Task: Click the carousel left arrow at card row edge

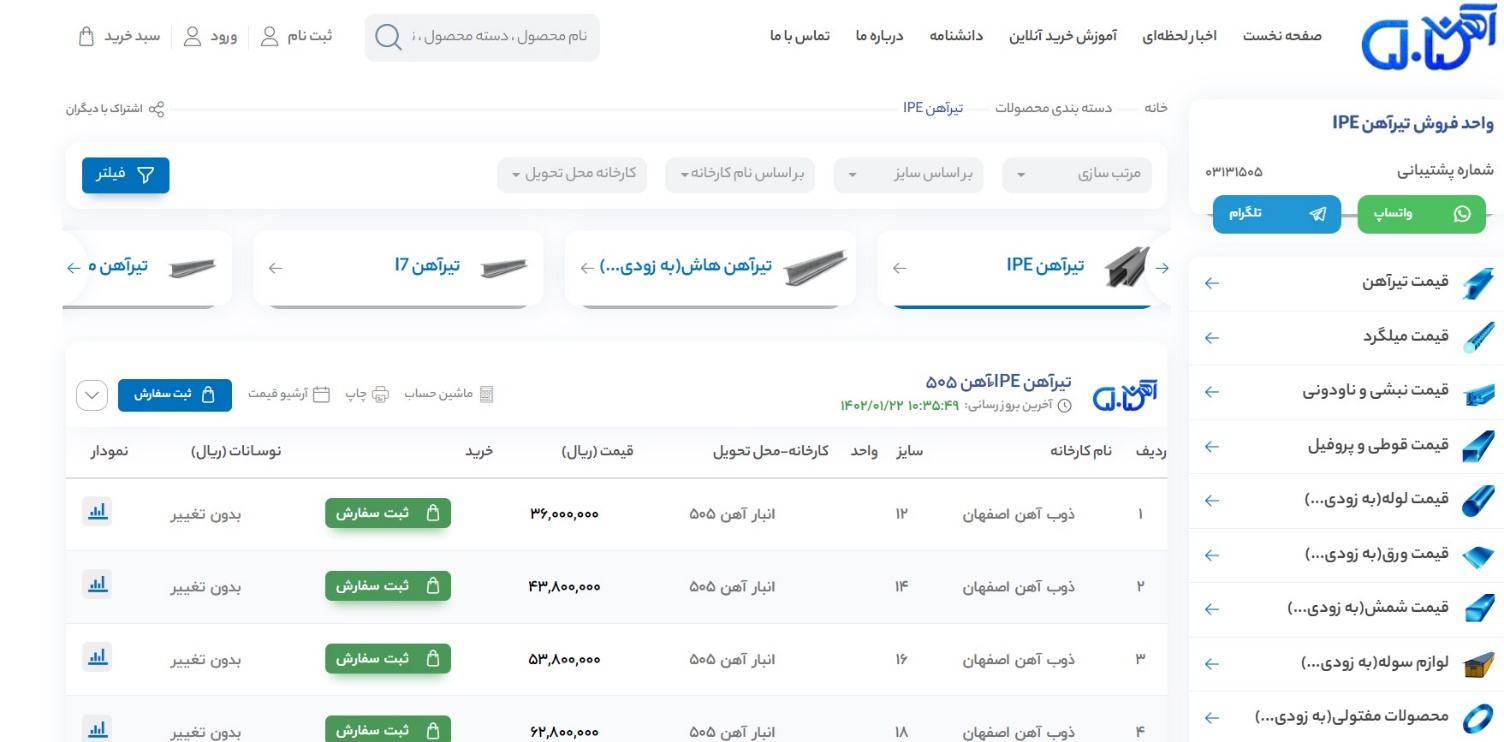Action: point(73,268)
